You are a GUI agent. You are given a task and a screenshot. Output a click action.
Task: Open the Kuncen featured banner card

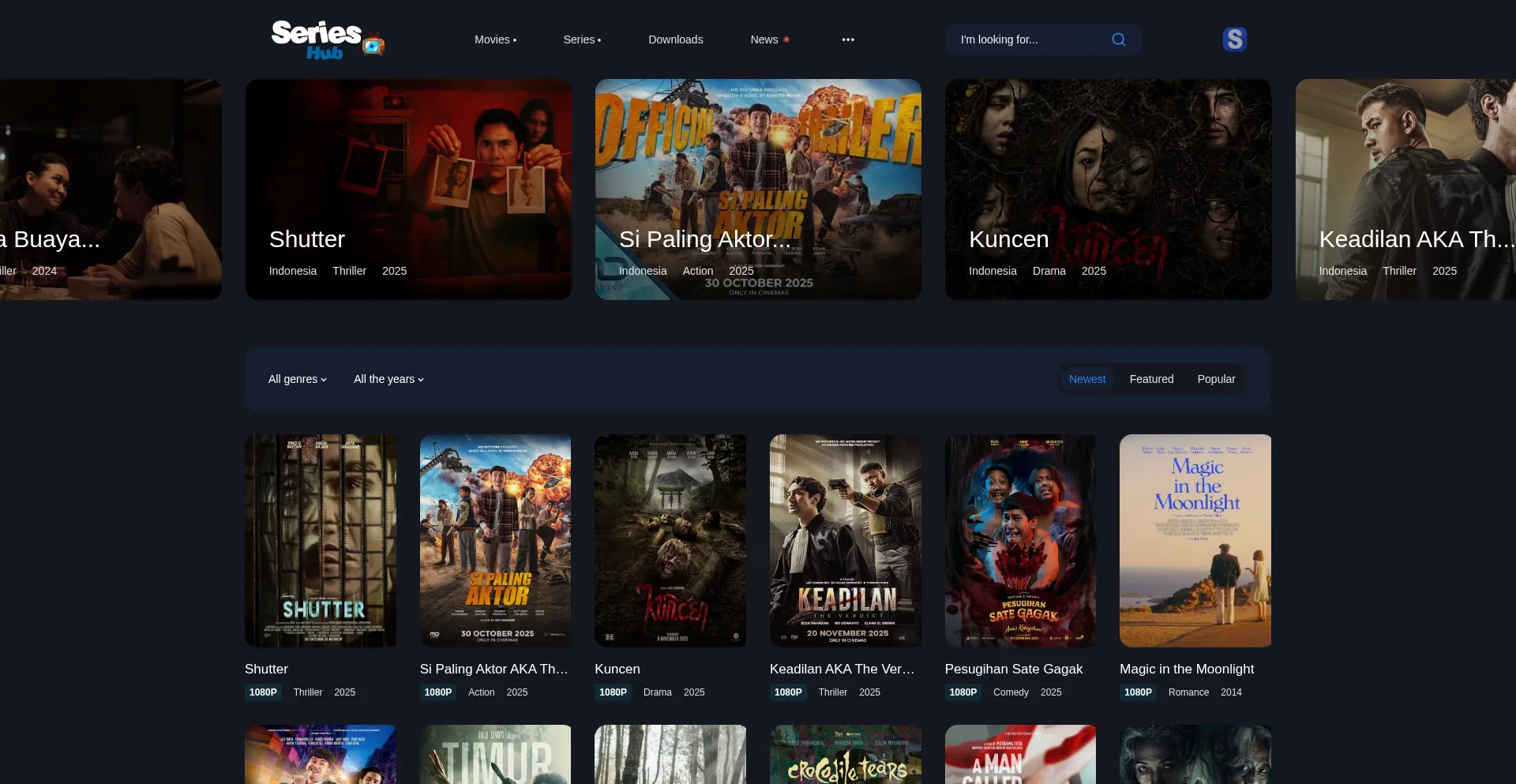pyautogui.click(x=1109, y=189)
